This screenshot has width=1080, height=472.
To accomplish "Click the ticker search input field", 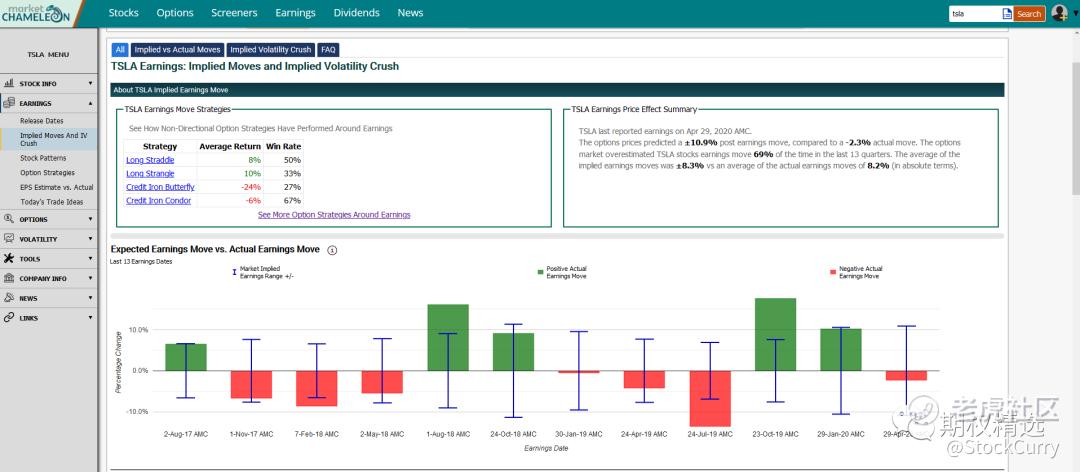I will [x=975, y=14].
